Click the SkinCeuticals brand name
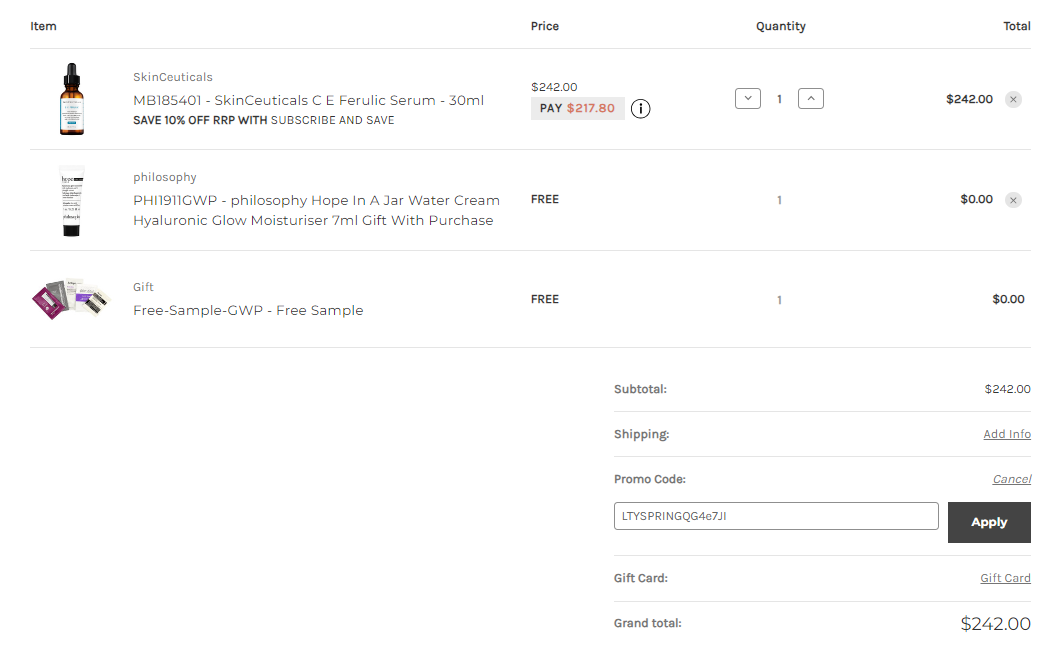The image size is (1057, 646). click(x=173, y=77)
